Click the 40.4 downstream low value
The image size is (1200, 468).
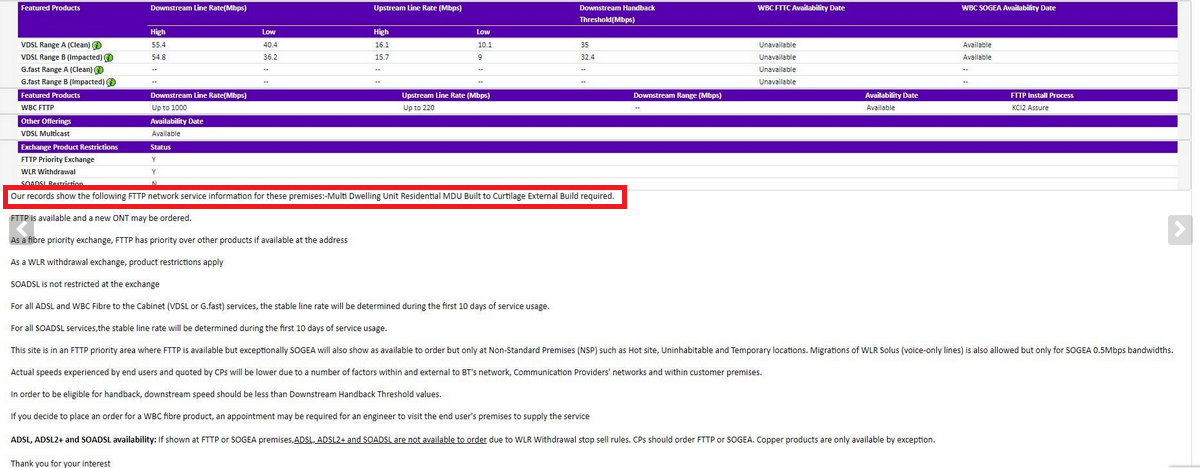pyautogui.click(x=270, y=45)
